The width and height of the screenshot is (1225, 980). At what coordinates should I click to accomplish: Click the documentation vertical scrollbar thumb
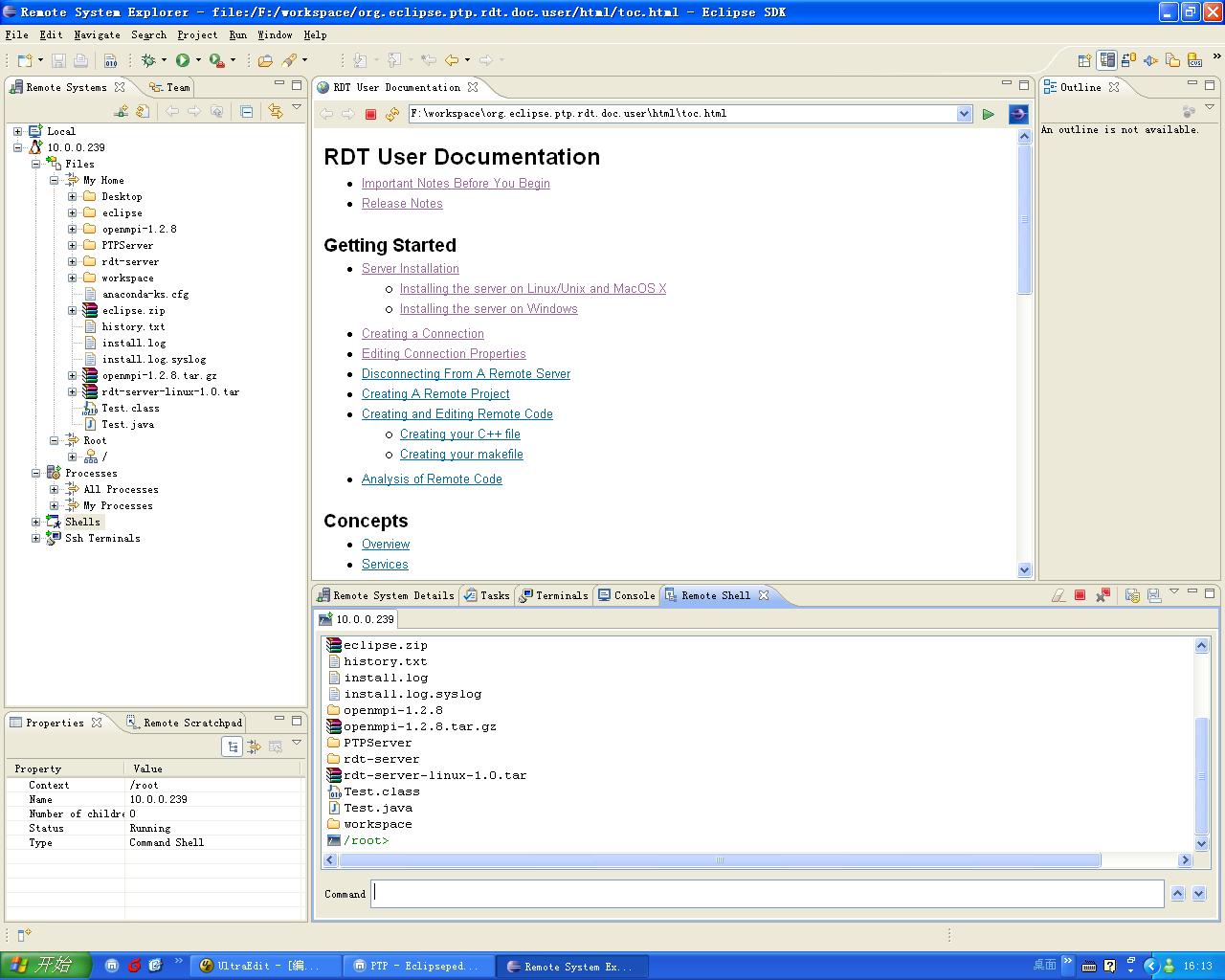[x=1024, y=219]
